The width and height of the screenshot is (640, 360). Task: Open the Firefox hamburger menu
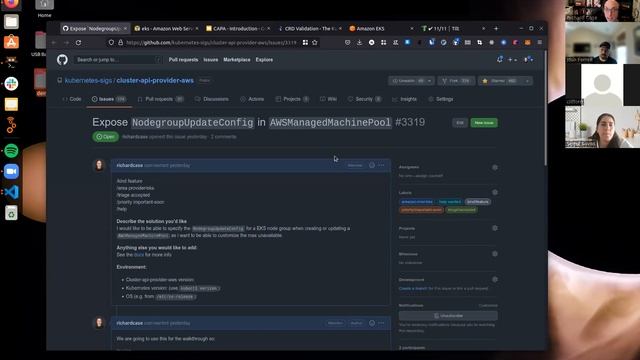pyautogui.click(x=540, y=42)
